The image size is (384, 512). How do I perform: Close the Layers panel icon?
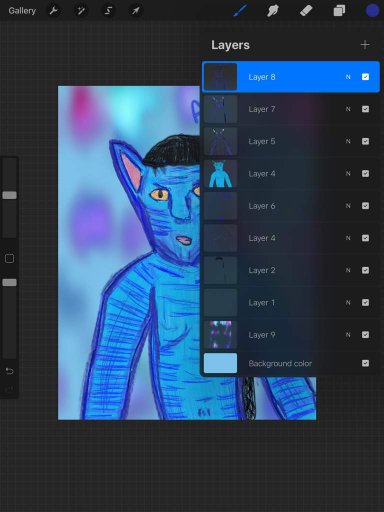click(339, 11)
